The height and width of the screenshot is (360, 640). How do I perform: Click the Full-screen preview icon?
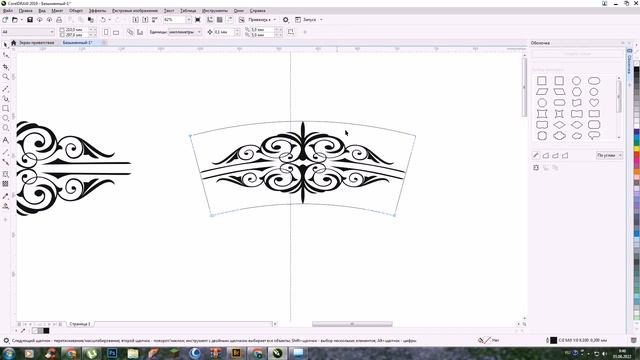[x=198, y=20]
